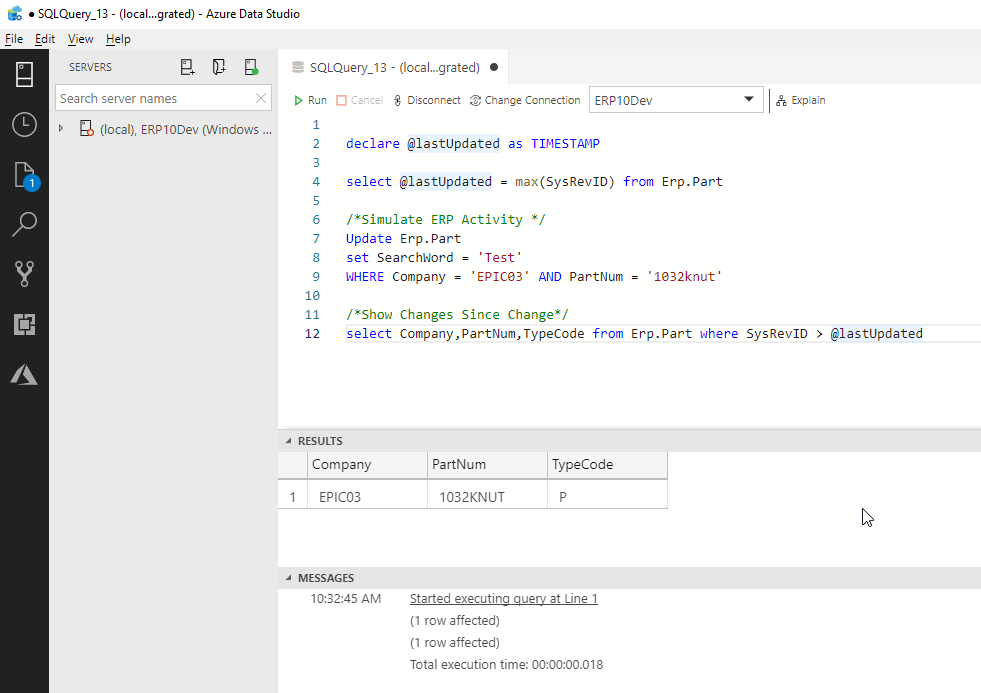This screenshot has height=693, width=981.
Task: Click Change Connection
Action: click(x=525, y=100)
